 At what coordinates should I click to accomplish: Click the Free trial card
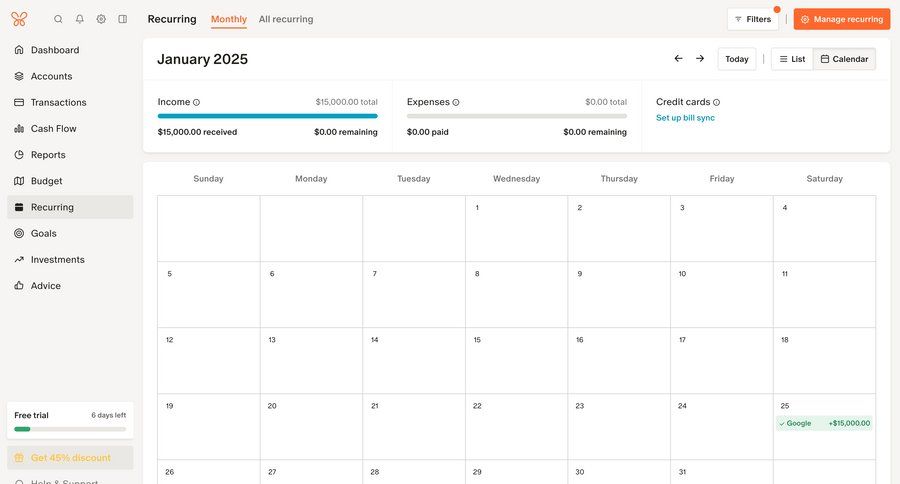70,420
